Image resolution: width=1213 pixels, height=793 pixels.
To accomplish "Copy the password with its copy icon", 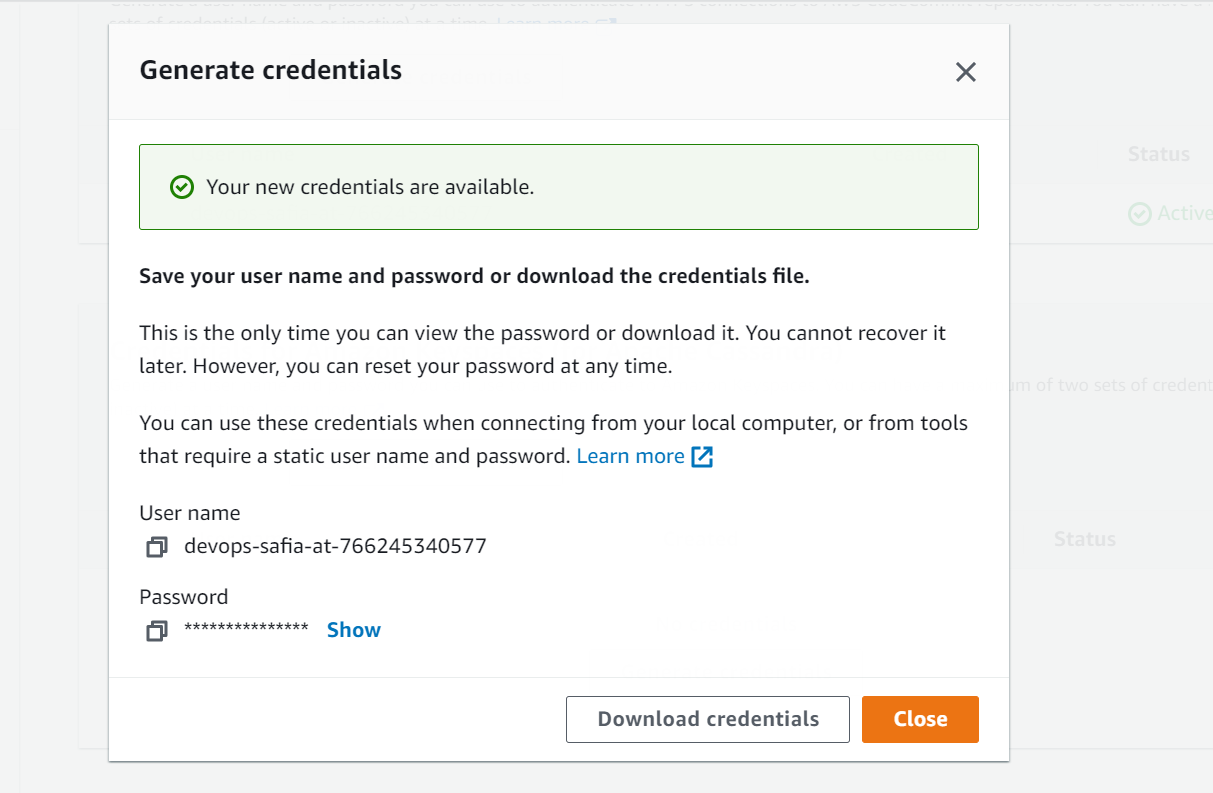I will coord(156,631).
